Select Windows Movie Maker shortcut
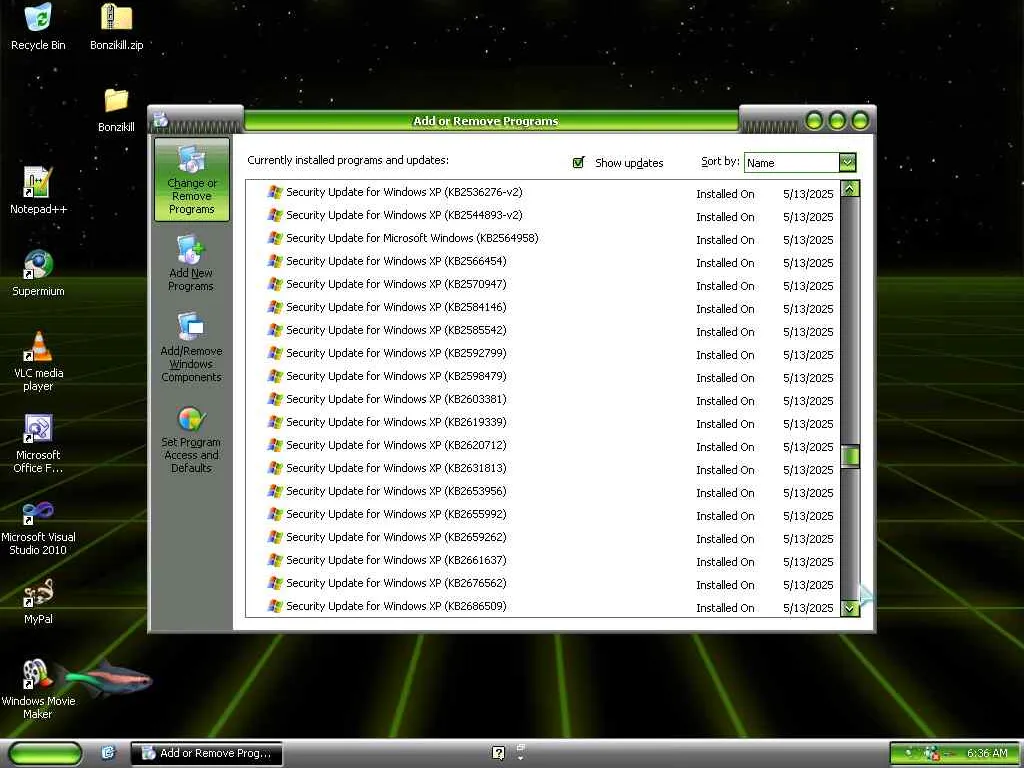Viewport: 1024px width, 768px height. pos(38,689)
